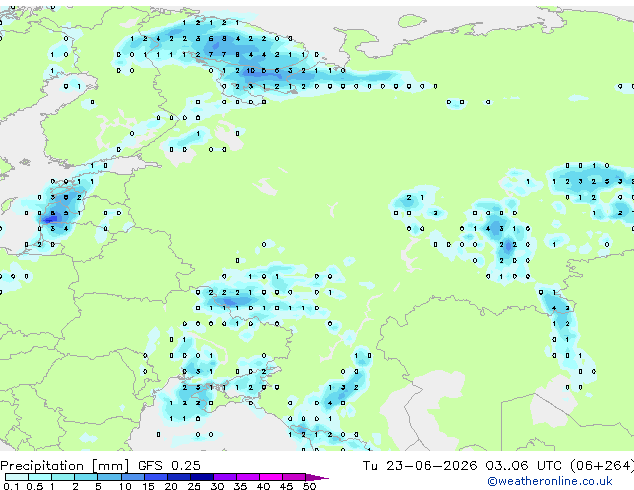Click the 0.5 legend scale label
Viewport: 634px width, 490px height.
pos(35,486)
